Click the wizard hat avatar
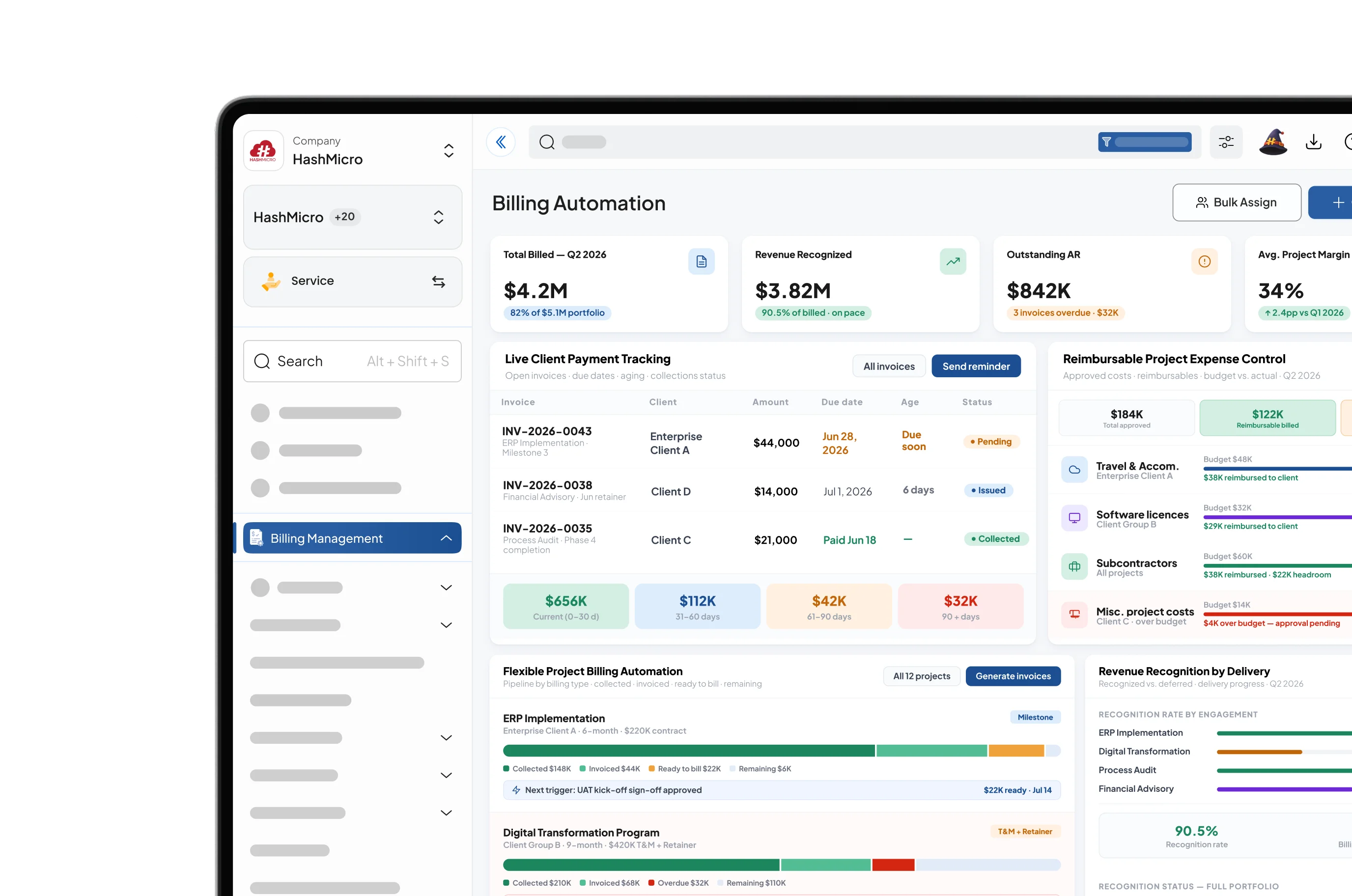The image size is (1352, 896). pyautogui.click(x=1273, y=141)
